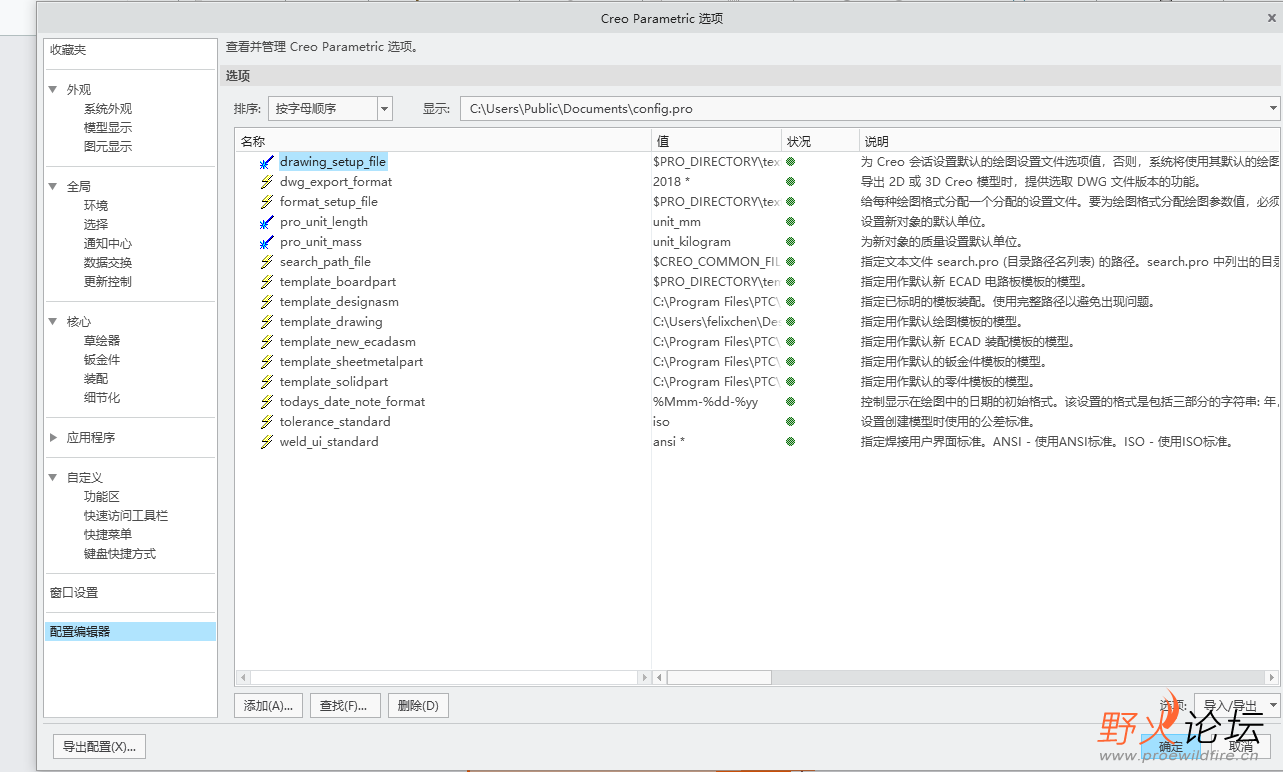Click the lightning icon beside template_designasm

pyautogui.click(x=266, y=302)
